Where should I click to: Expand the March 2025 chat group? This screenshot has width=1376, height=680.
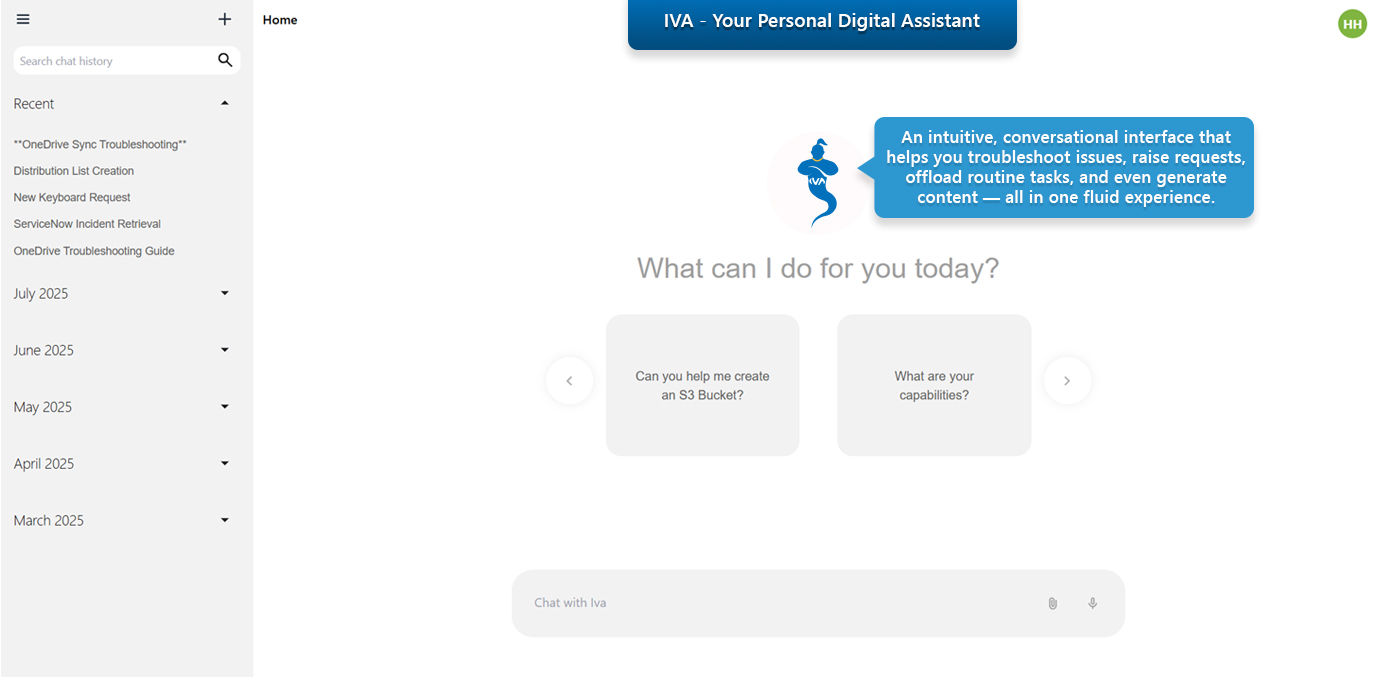[225, 520]
